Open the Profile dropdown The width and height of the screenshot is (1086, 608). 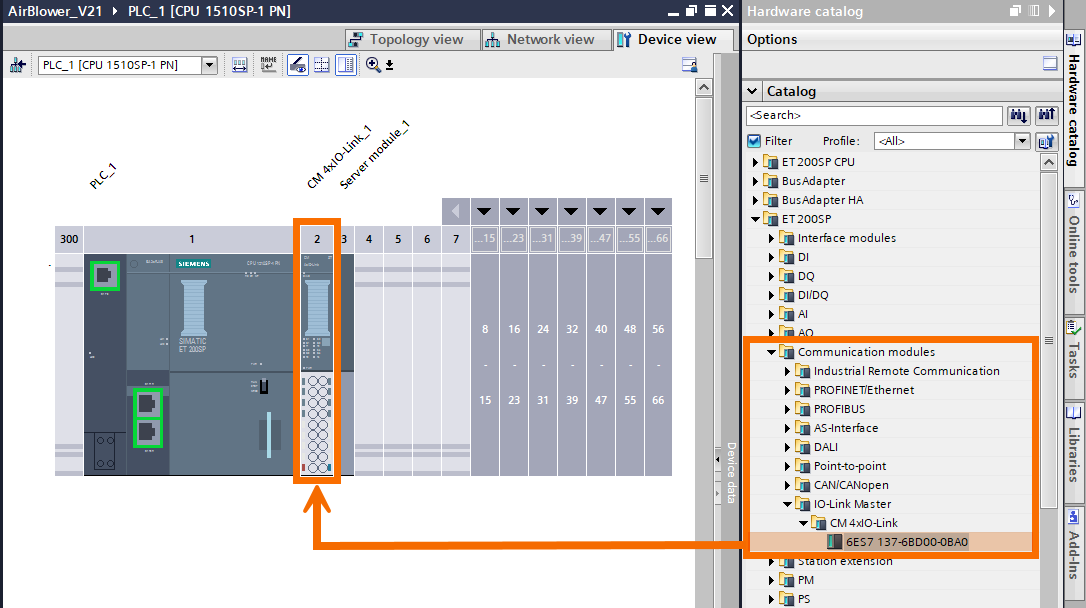(1022, 141)
